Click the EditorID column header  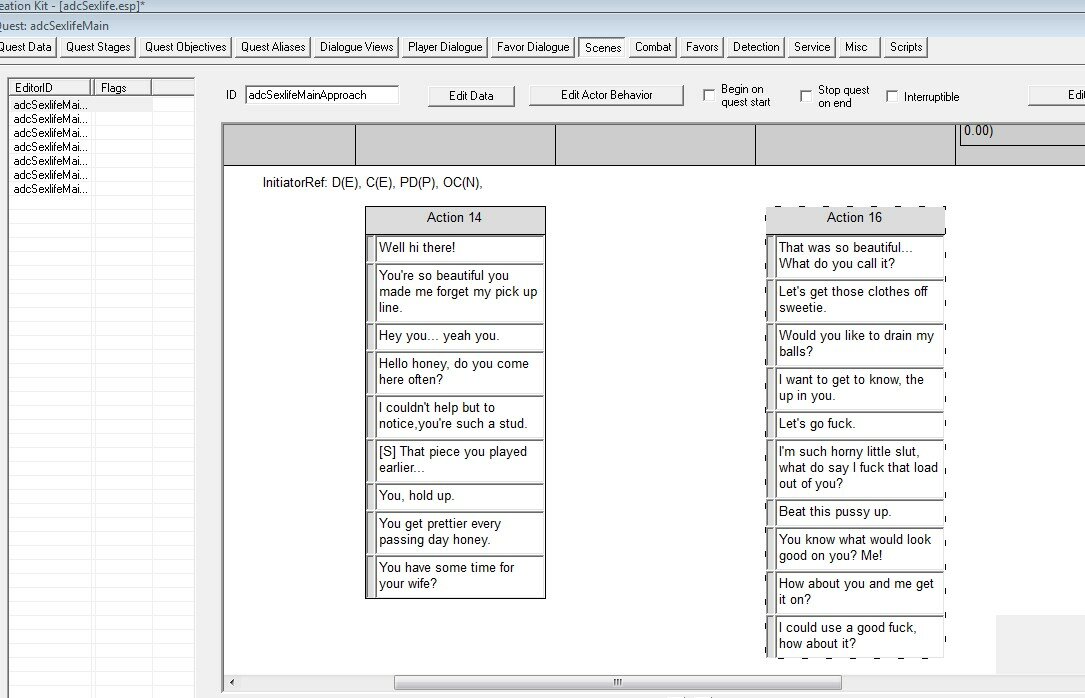point(50,87)
